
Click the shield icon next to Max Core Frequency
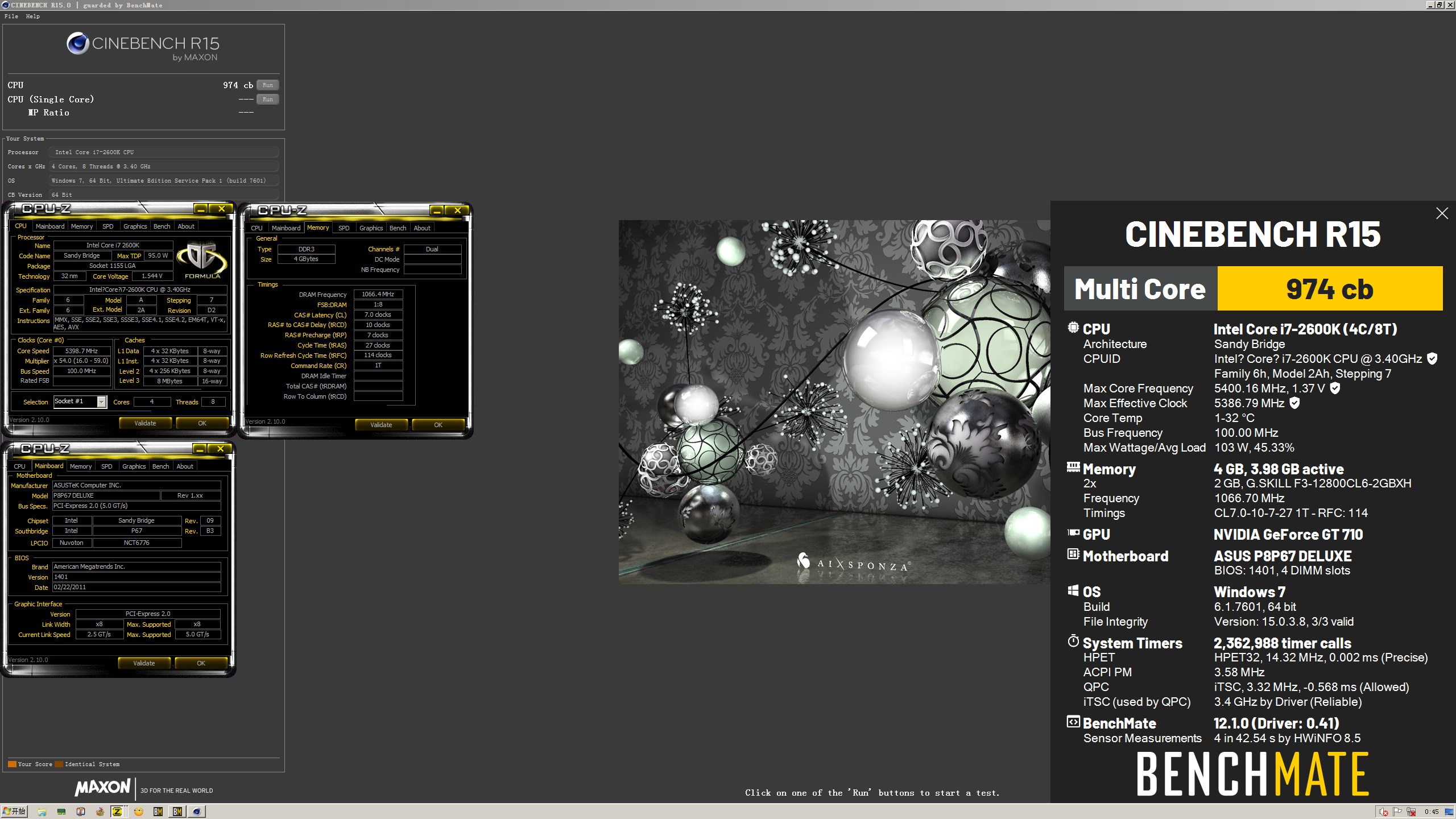point(1335,388)
